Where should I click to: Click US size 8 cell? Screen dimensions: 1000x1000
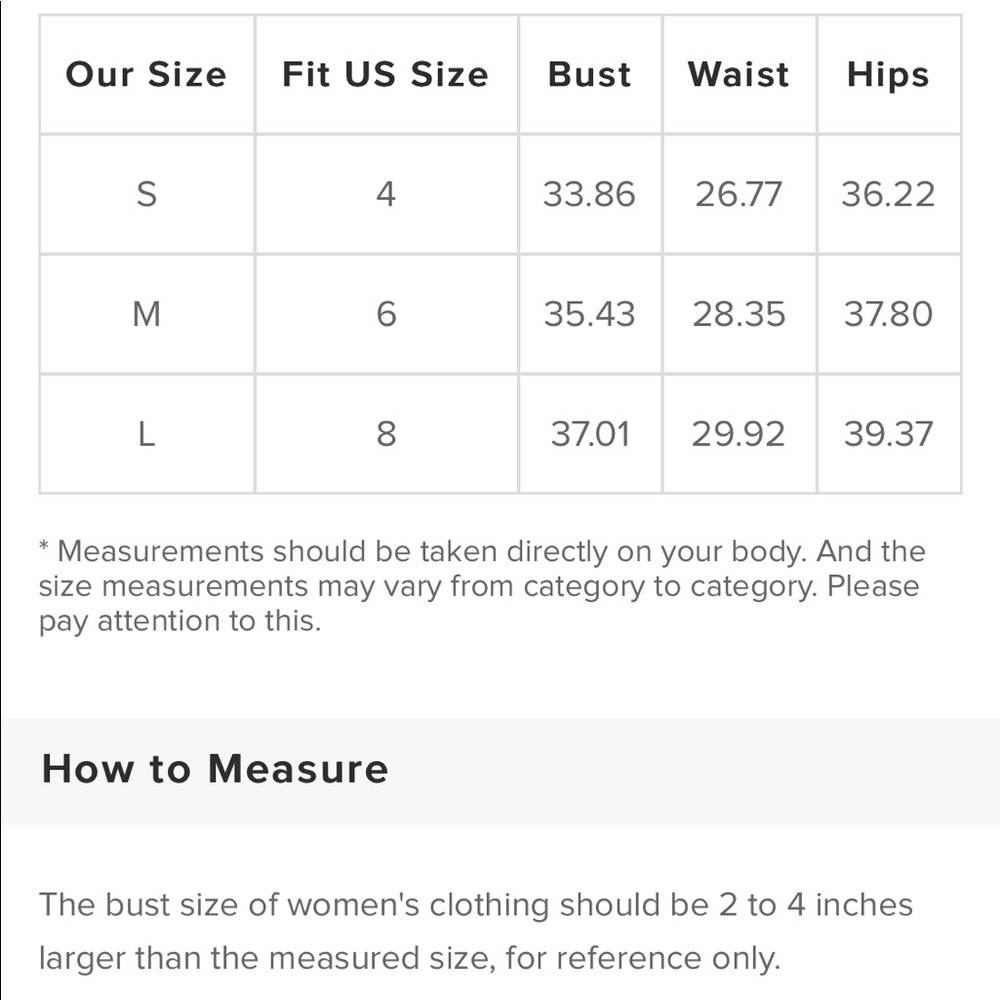coord(386,434)
